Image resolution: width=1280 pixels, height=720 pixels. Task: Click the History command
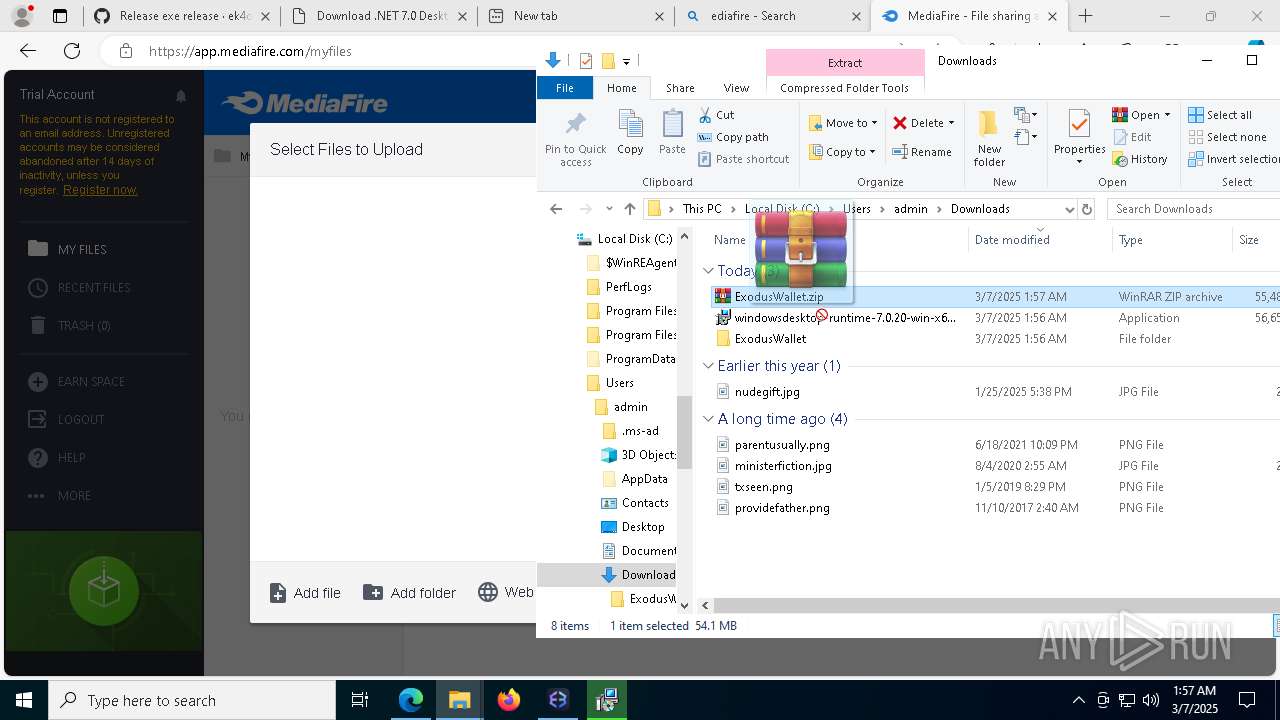point(1139,159)
